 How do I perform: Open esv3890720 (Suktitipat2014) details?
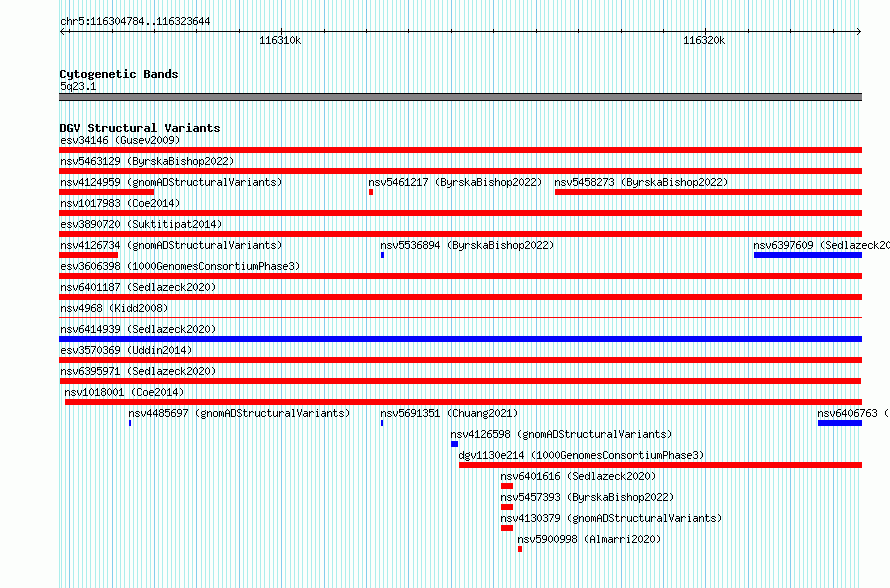point(141,224)
